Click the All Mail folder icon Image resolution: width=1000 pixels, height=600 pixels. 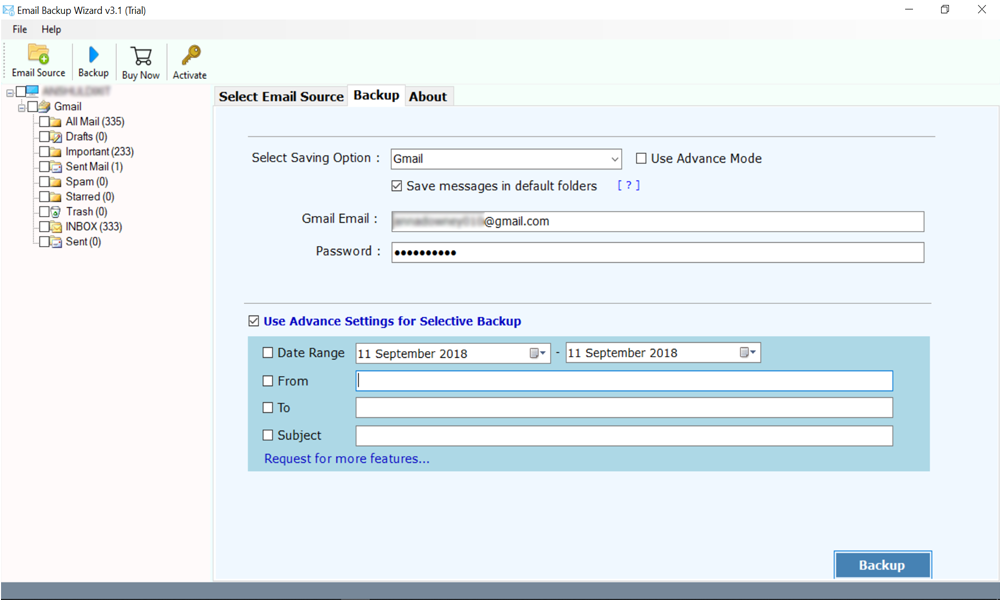click(x=56, y=122)
